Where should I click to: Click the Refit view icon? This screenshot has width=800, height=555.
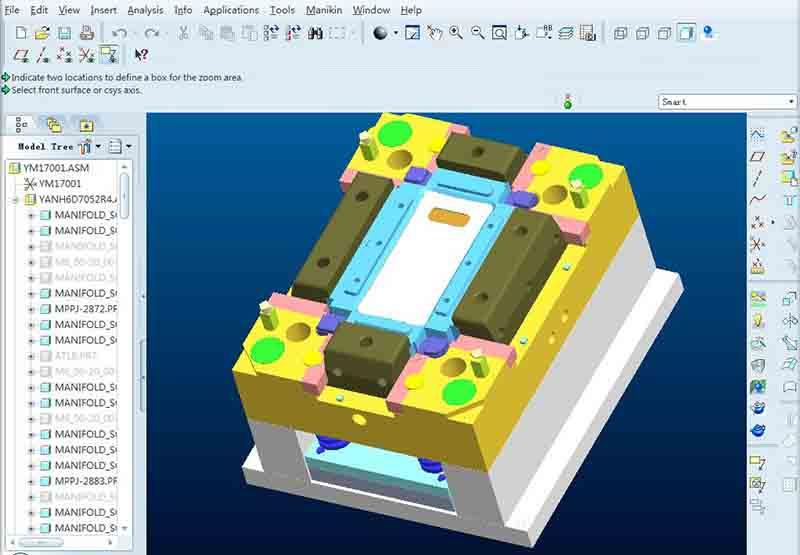499,33
